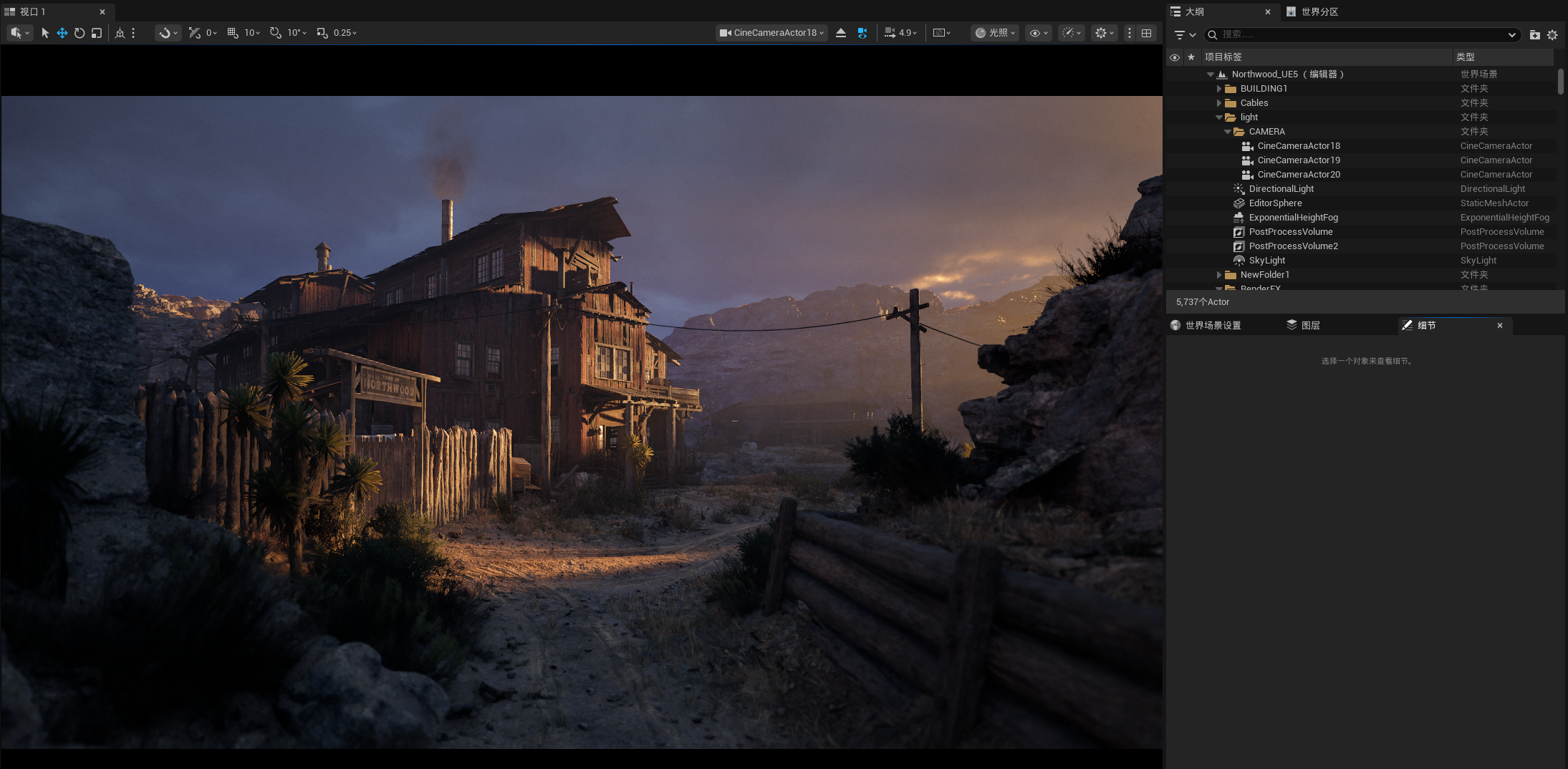
Task: Click the Northwood scene viewport render
Action: [x=582, y=422]
